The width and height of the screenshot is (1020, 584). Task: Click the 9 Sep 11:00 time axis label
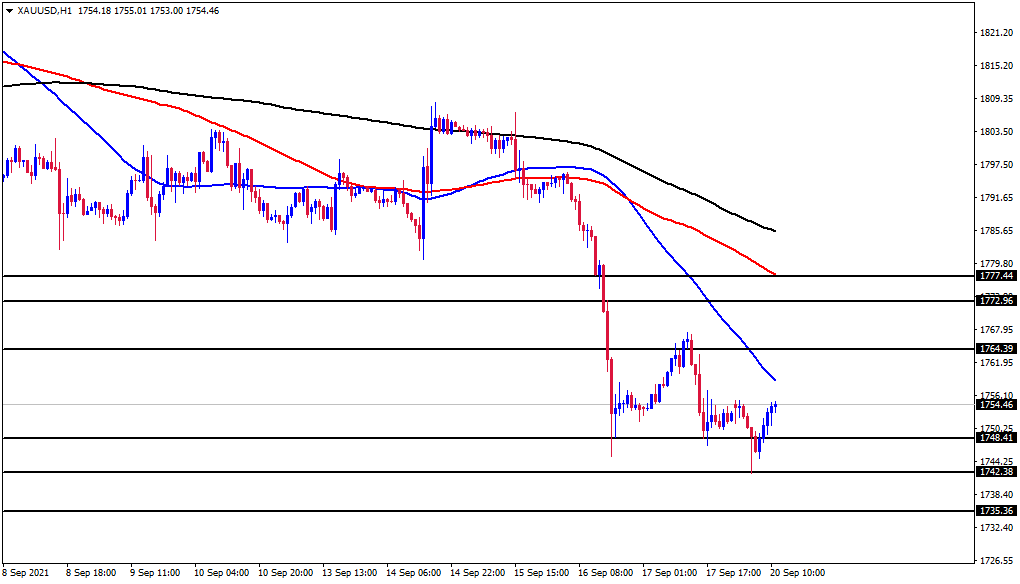(x=155, y=573)
